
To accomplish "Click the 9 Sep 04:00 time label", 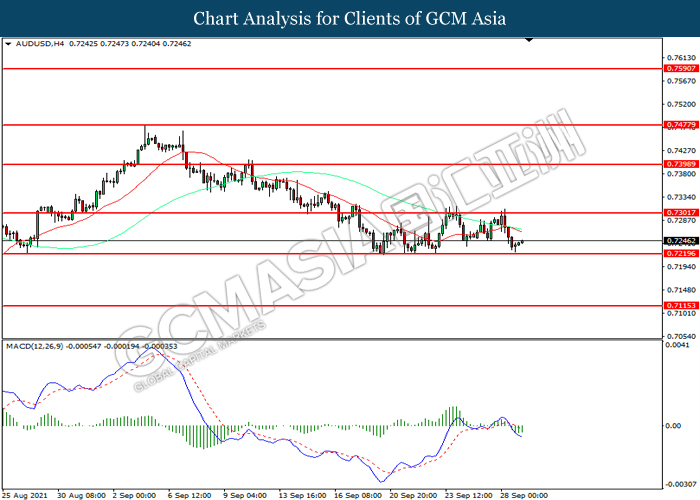I will tap(245, 495).
